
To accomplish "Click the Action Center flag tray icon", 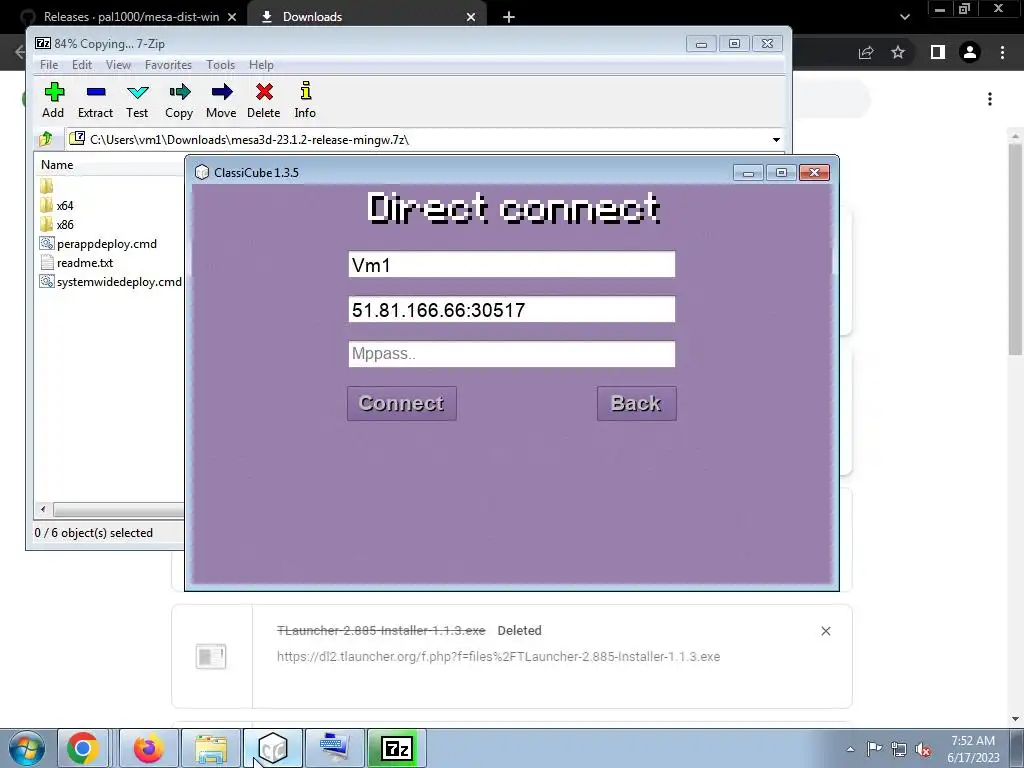I will click(x=874, y=749).
